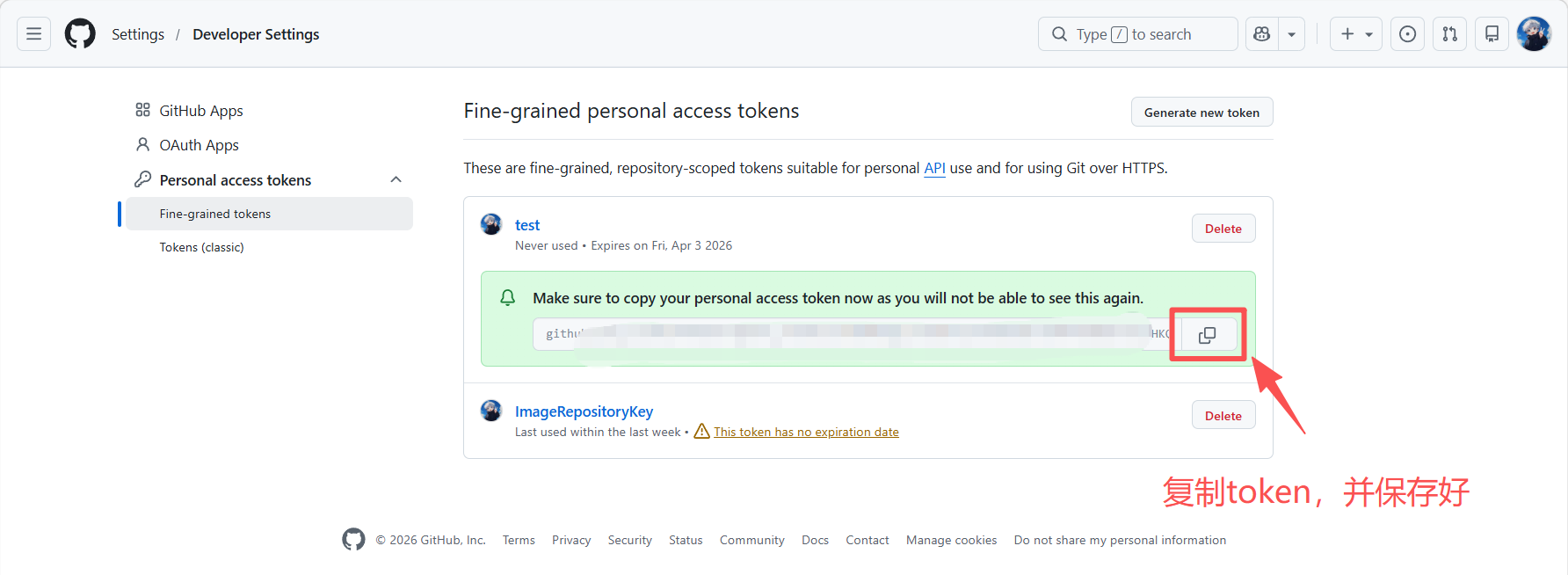Image resolution: width=1568 pixels, height=575 pixels.
Task: Open the notifications inbox icon
Action: (1492, 34)
